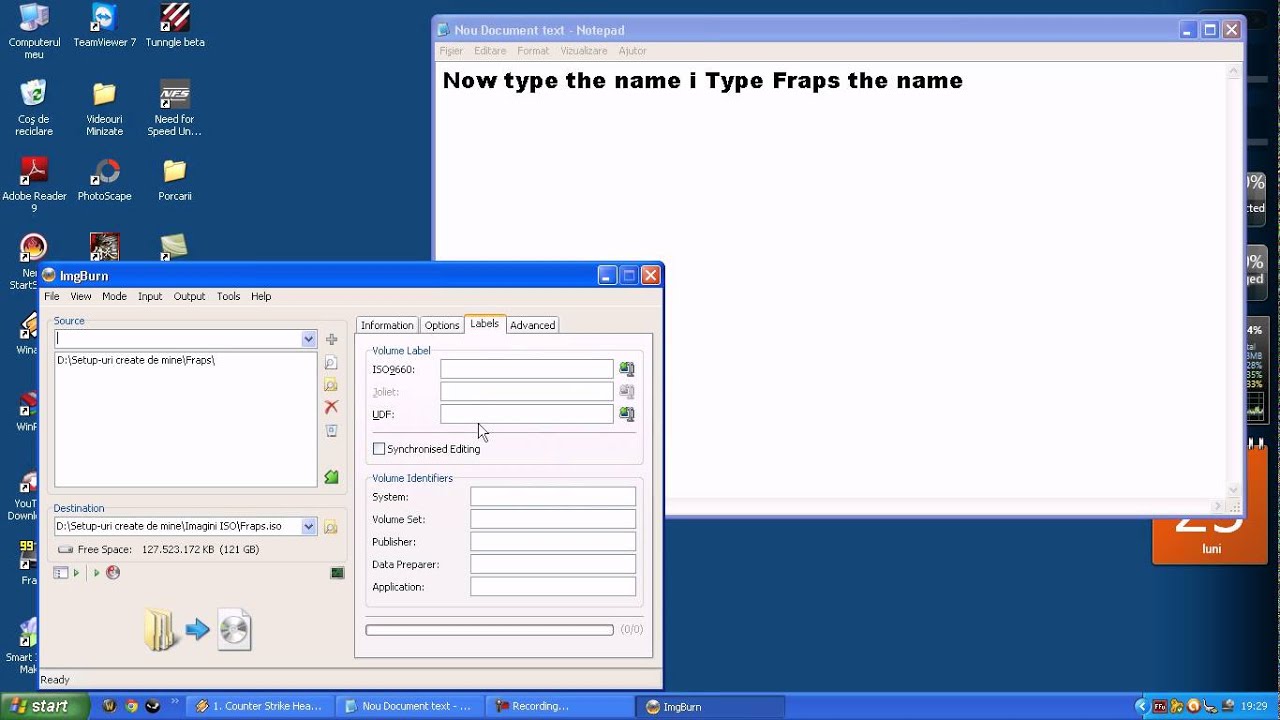Open Notepad's Editare menu
This screenshot has width=1280, height=720.
[490, 51]
